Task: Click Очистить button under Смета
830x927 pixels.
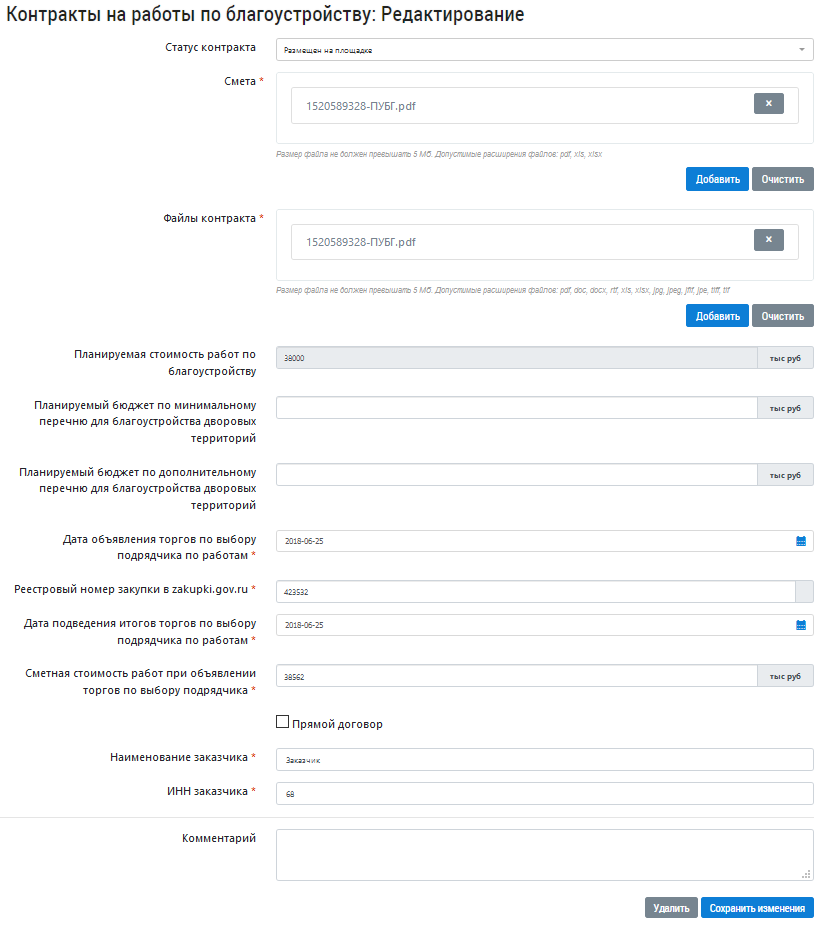Action: 782,179
